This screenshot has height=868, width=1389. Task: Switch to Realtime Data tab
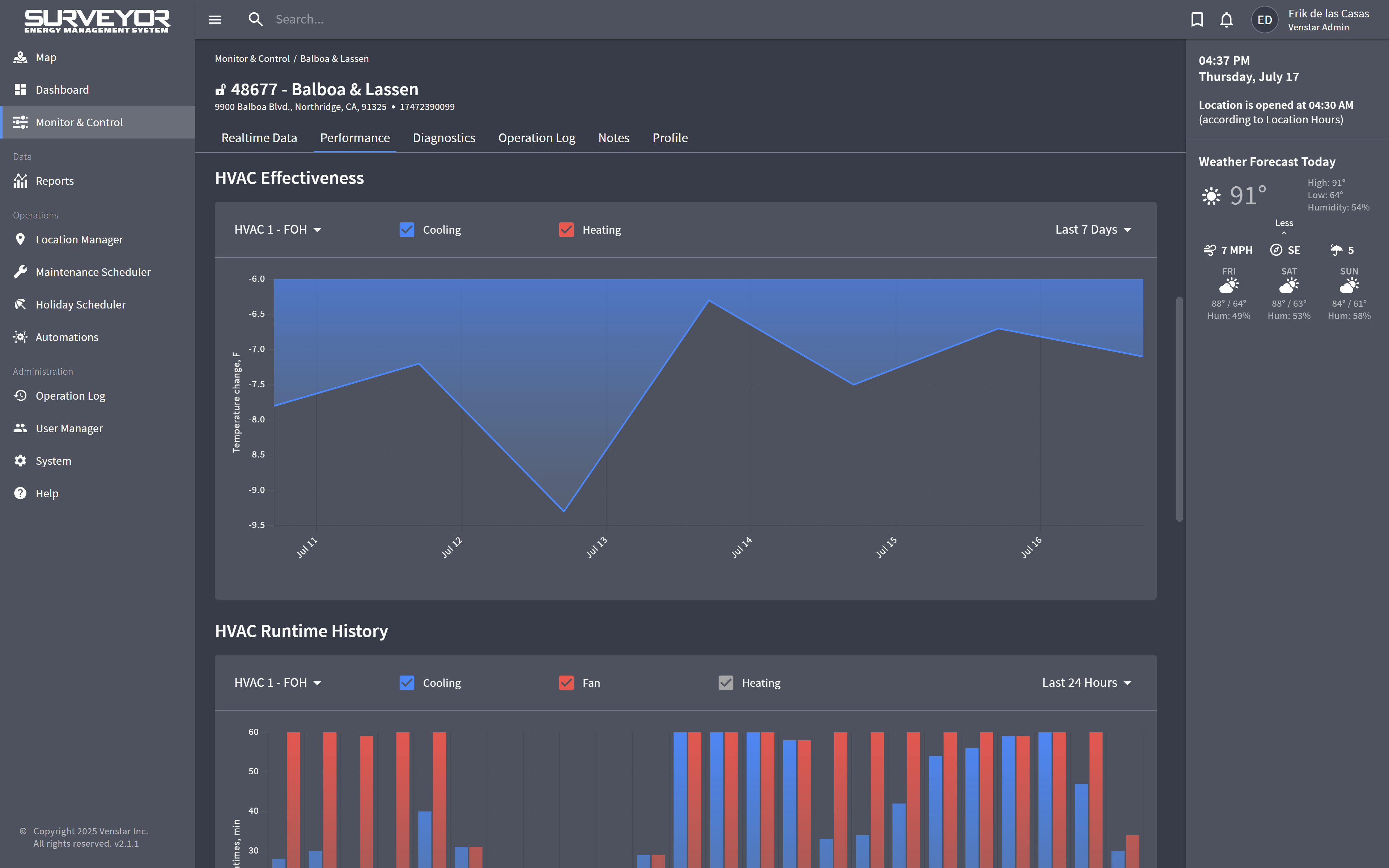[259, 138]
